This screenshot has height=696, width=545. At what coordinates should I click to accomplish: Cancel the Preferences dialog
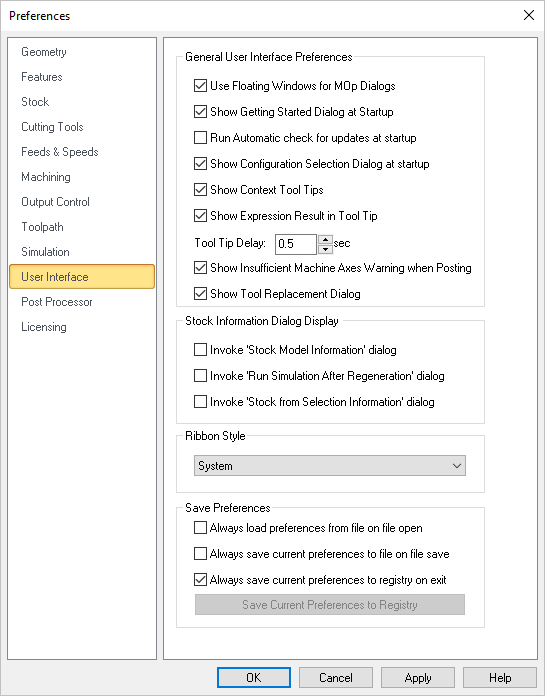(x=336, y=678)
